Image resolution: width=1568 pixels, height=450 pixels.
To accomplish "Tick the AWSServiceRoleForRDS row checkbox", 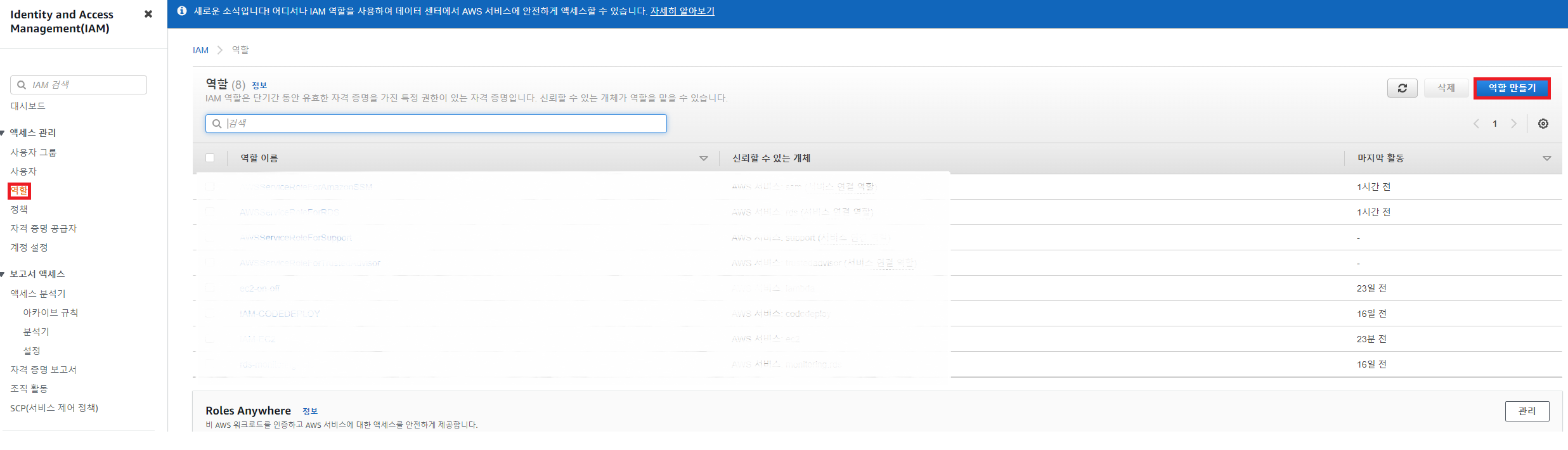I will (x=210, y=212).
